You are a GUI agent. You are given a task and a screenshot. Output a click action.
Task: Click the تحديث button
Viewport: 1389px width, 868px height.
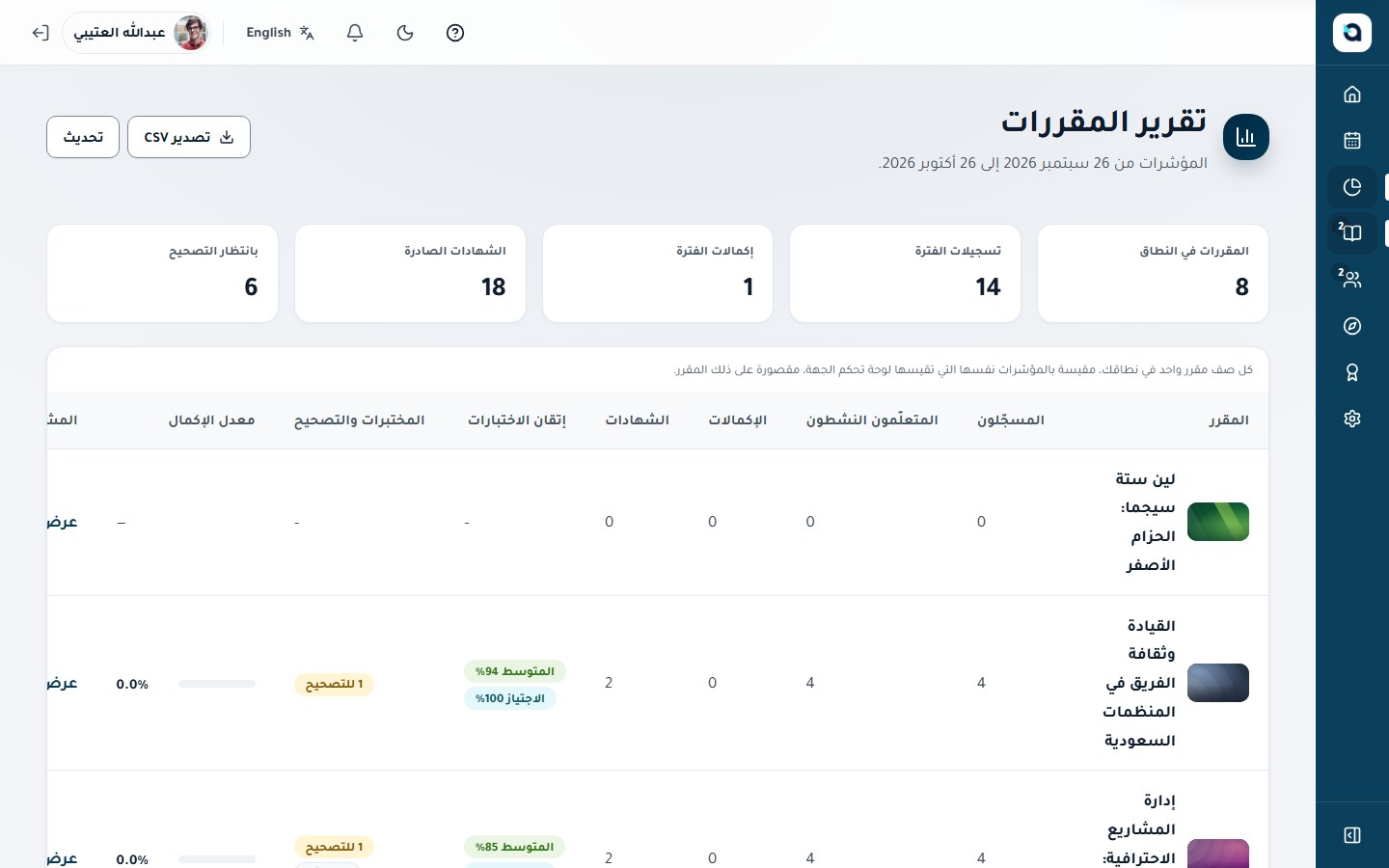(83, 137)
